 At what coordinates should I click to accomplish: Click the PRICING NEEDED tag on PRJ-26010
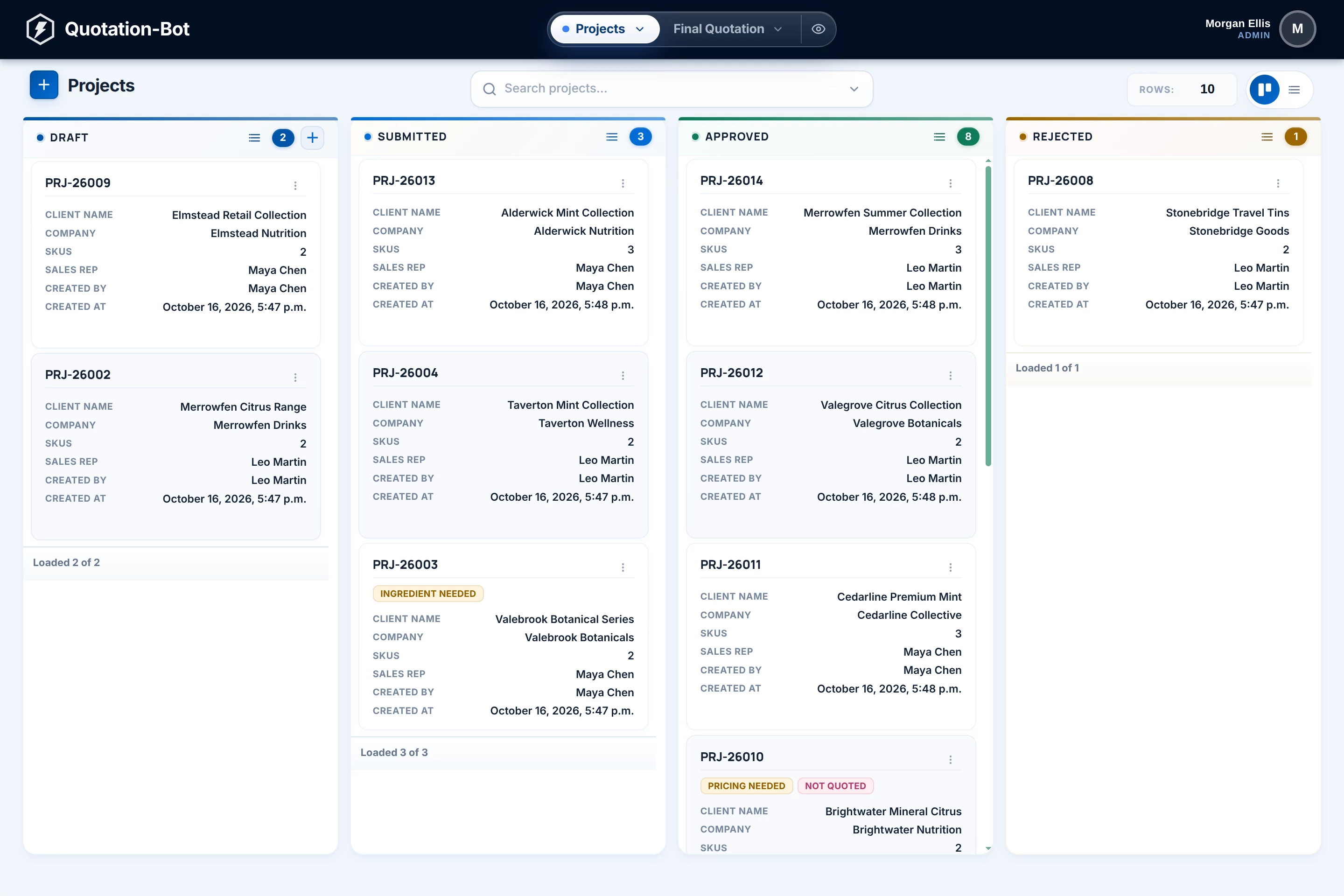(x=746, y=786)
